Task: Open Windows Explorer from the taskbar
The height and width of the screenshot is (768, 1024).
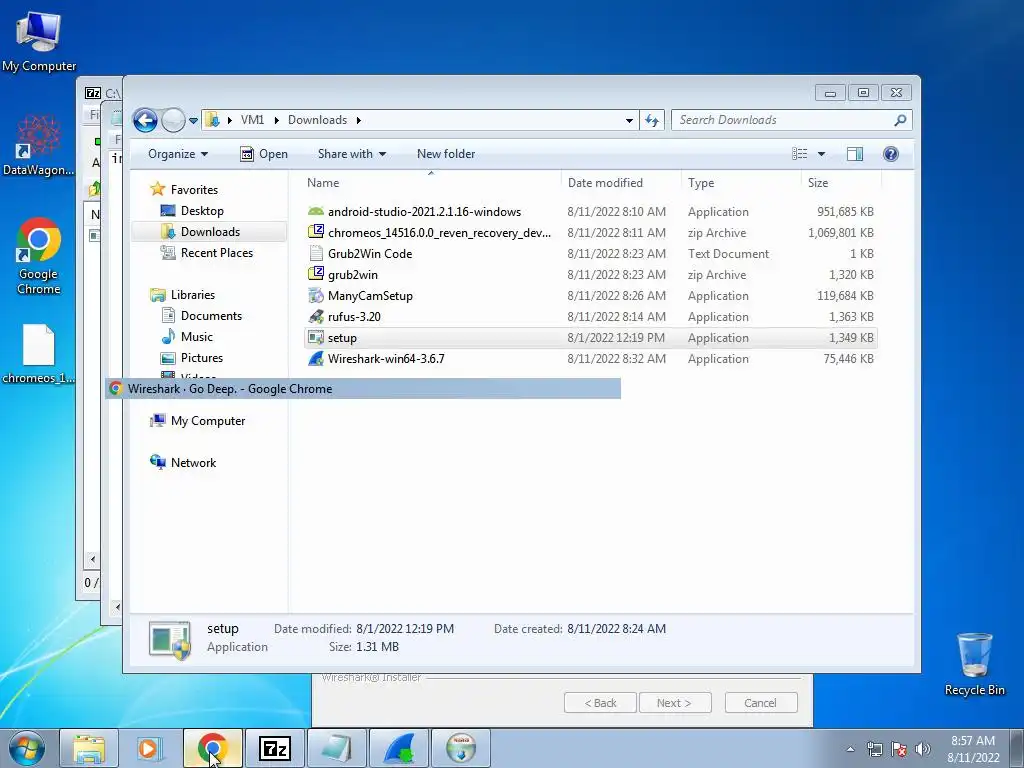Action: tap(89, 748)
